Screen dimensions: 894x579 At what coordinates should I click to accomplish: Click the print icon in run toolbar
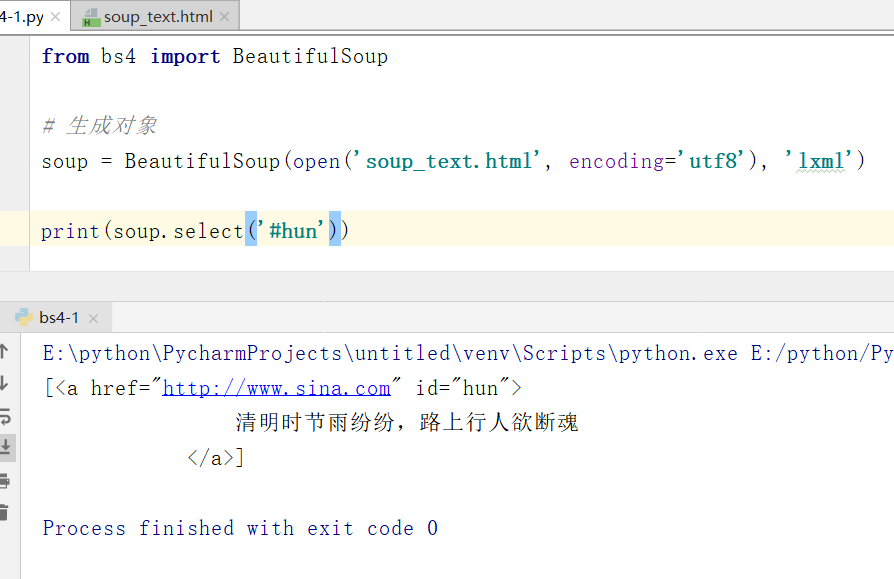click(x=5, y=480)
